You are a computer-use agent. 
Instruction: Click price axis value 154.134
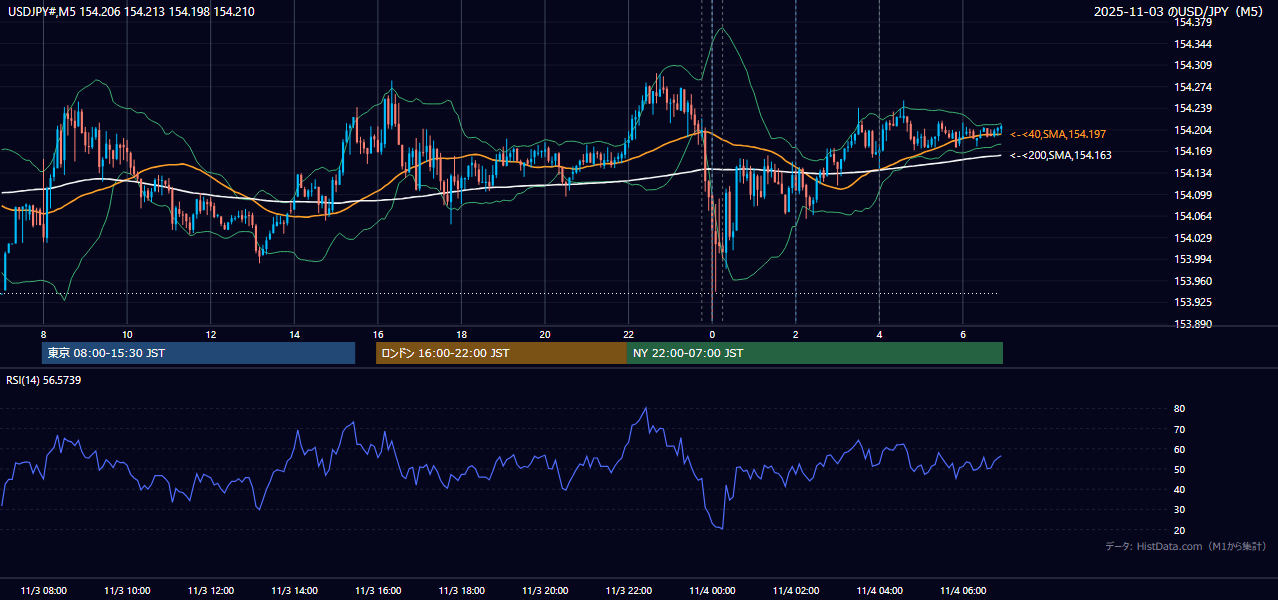click(x=1193, y=173)
